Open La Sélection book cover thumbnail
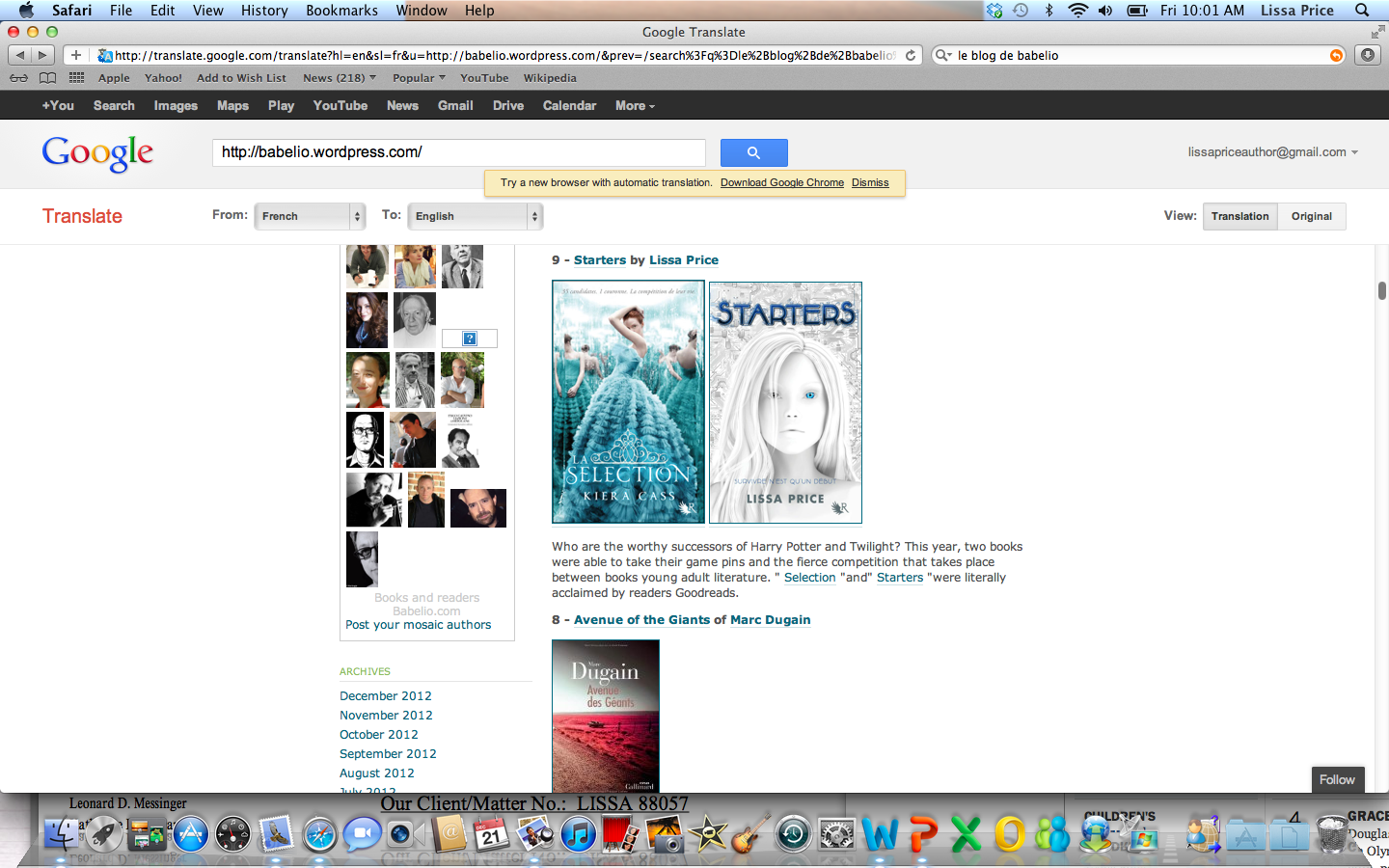Viewport: 1389px width, 868px height. tap(628, 402)
